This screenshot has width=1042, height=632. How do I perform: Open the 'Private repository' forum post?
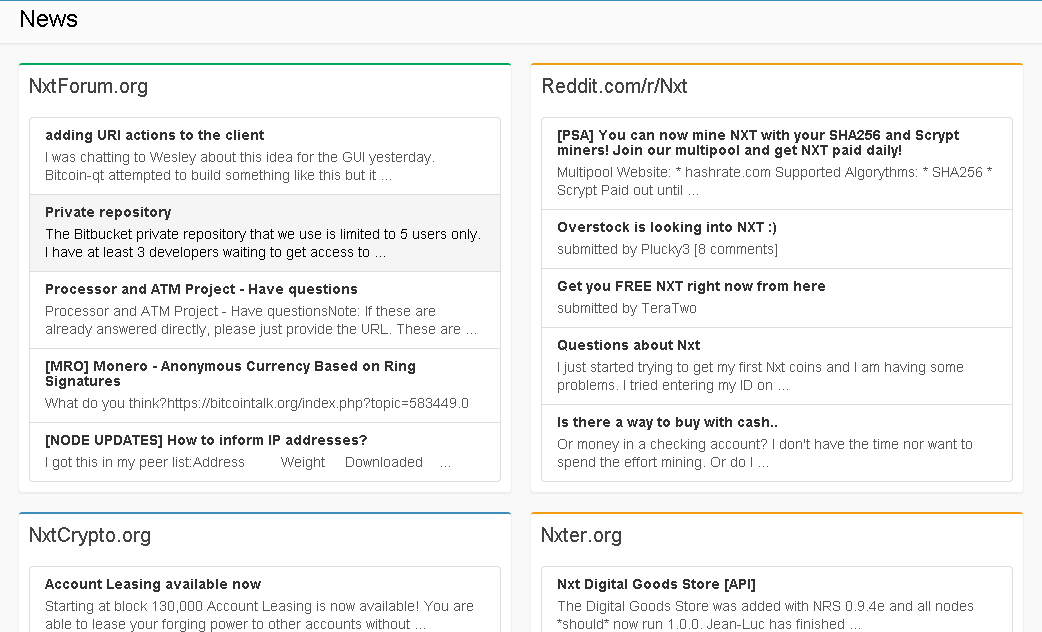[x=108, y=212]
